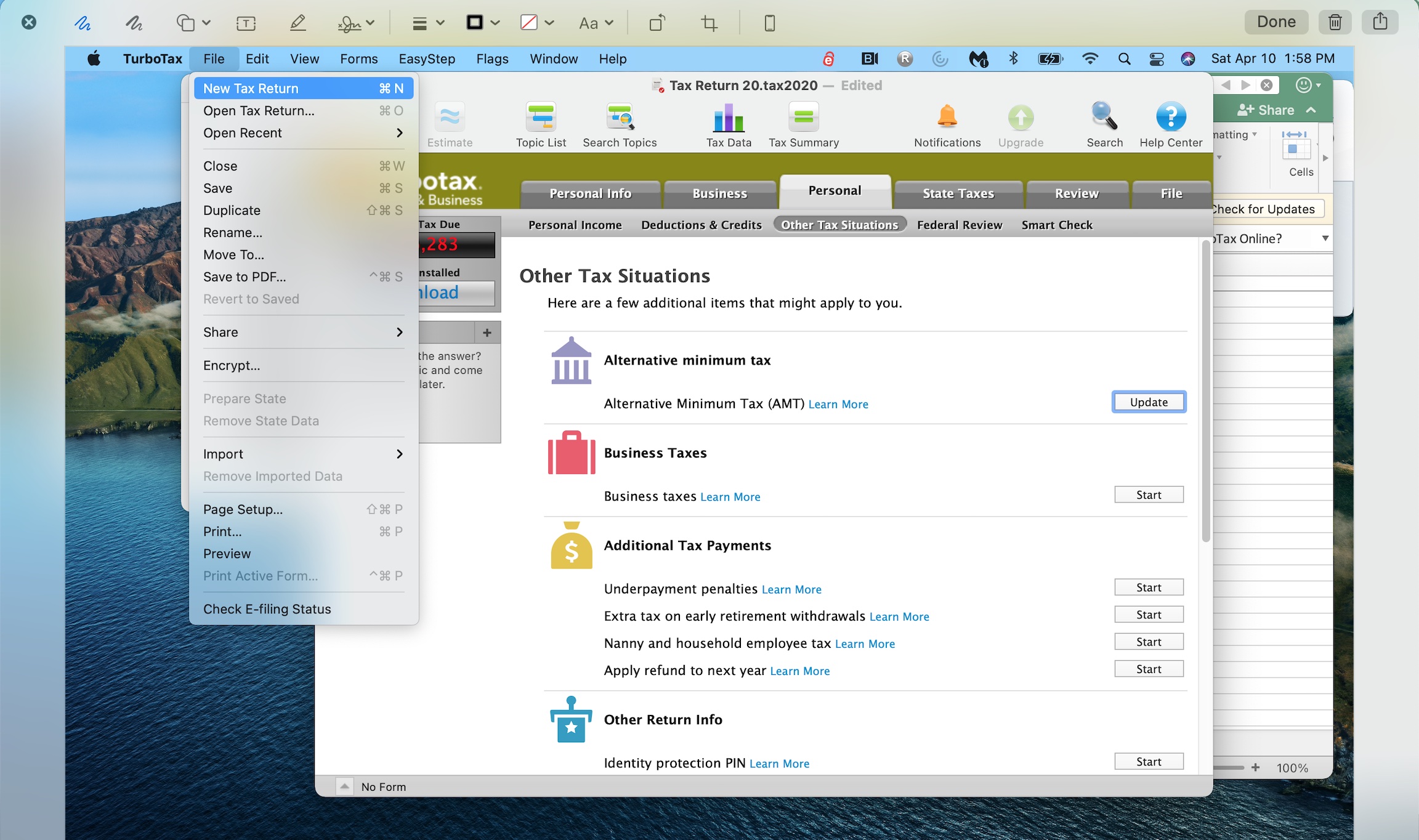
Task: Open Spotlight search in menu bar
Action: [x=1124, y=59]
